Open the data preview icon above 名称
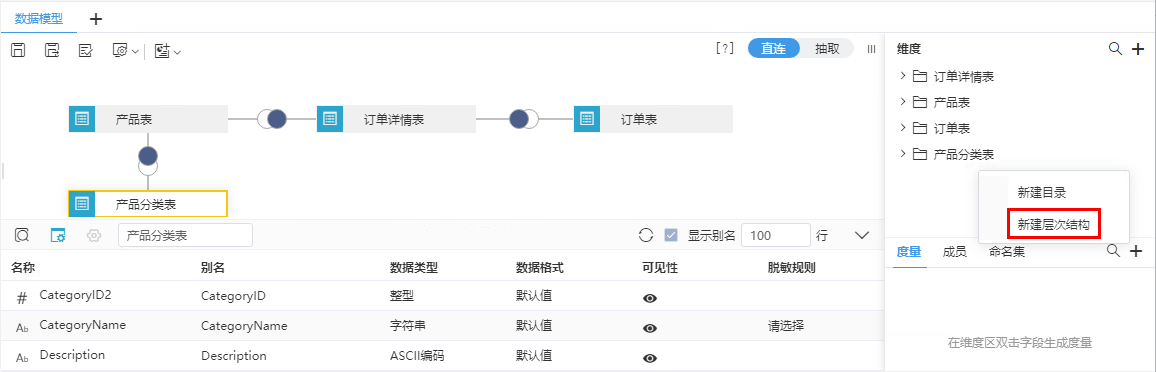This screenshot has width=1156, height=372. coord(22,236)
